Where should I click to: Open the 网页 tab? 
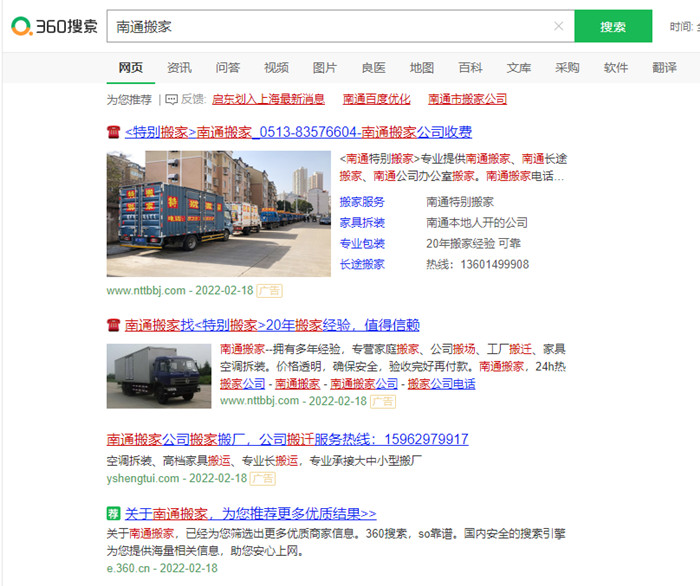point(130,68)
